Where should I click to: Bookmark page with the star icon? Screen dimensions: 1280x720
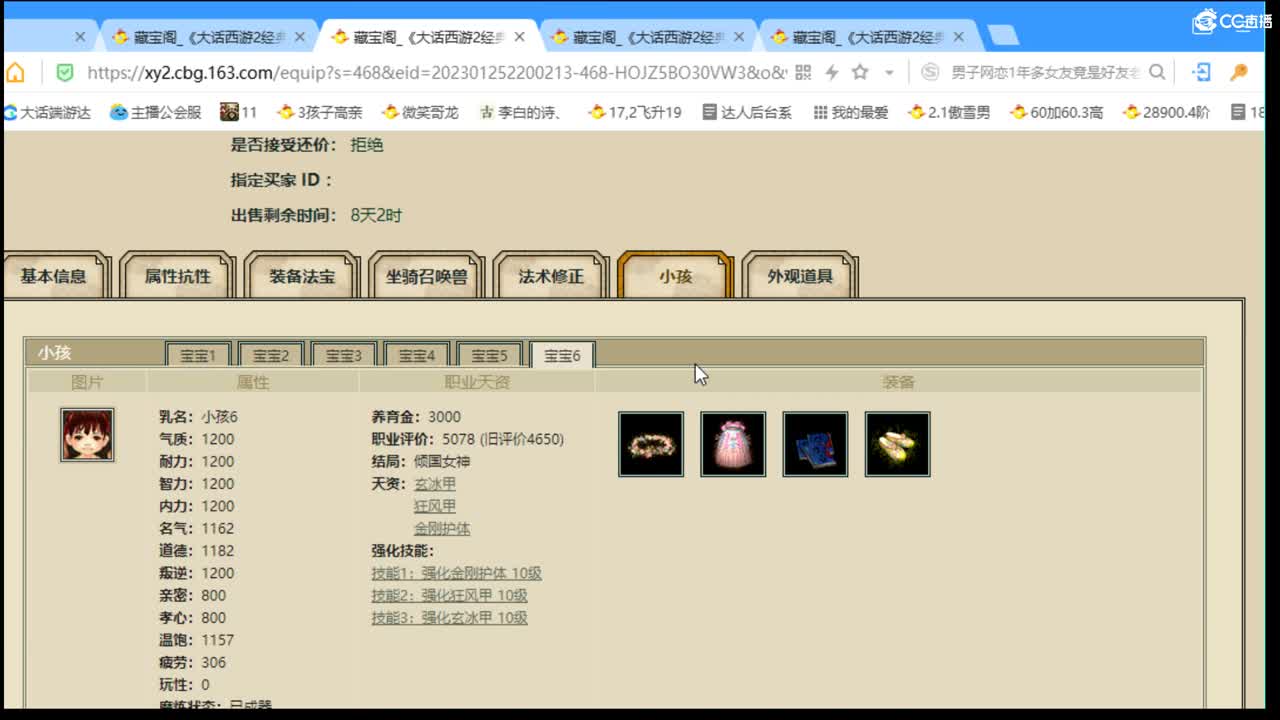coord(860,72)
